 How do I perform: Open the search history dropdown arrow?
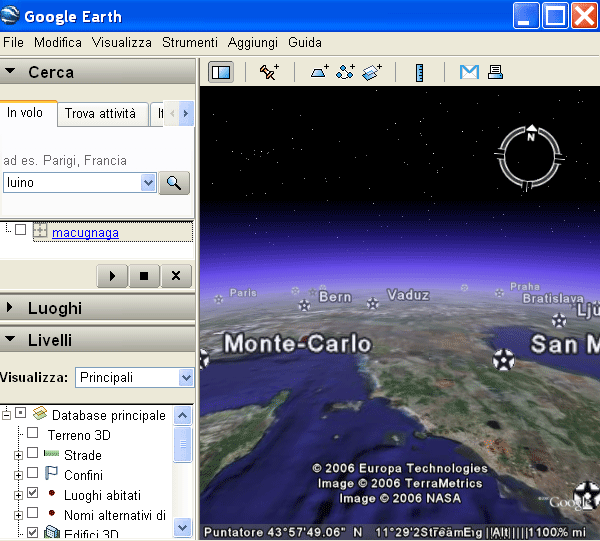pyautogui.click(x=148, y=183)
